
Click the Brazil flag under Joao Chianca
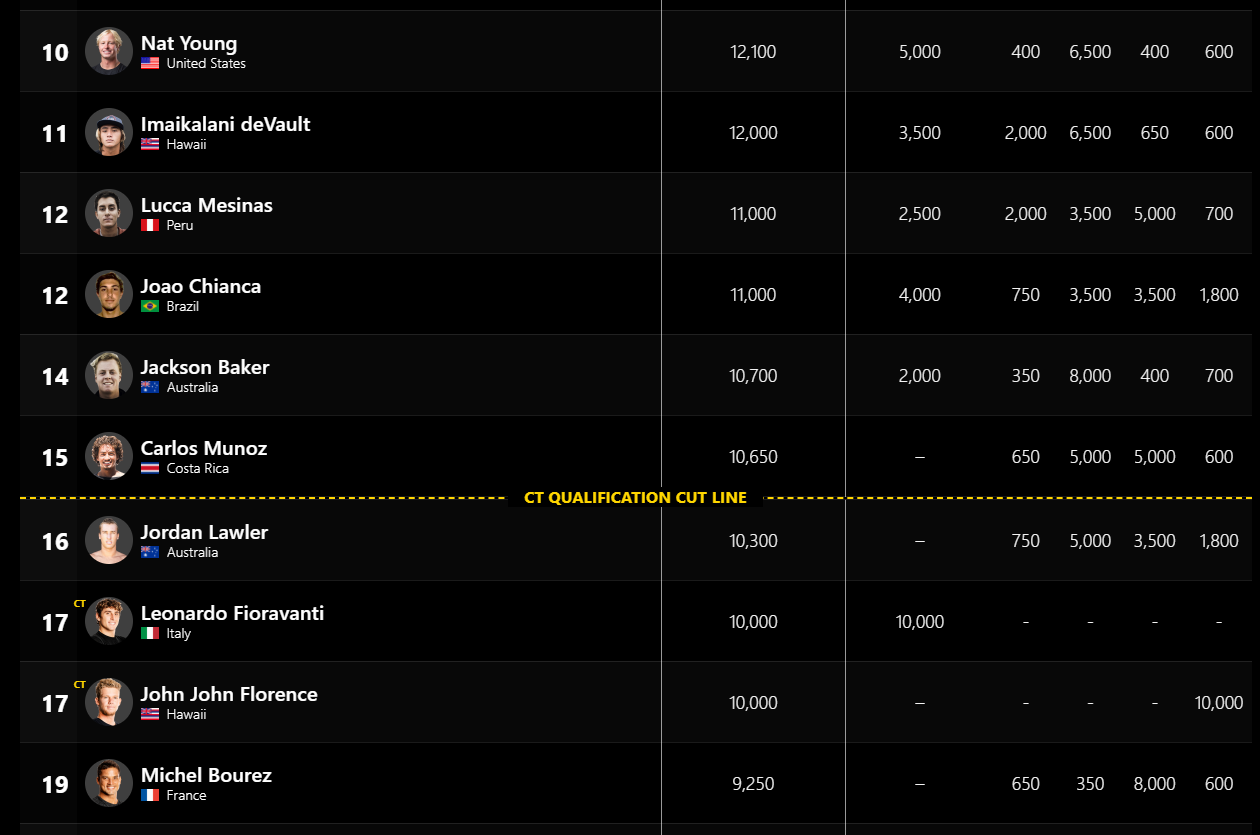tap(150, 306)
